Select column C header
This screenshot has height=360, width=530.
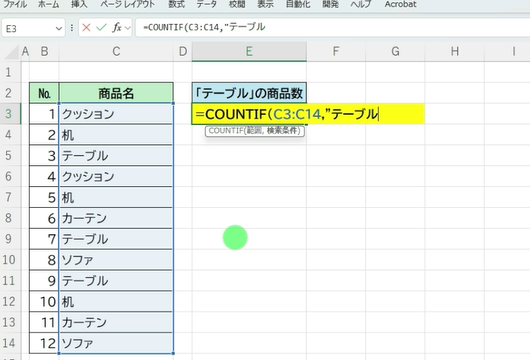tap(116, 52)
